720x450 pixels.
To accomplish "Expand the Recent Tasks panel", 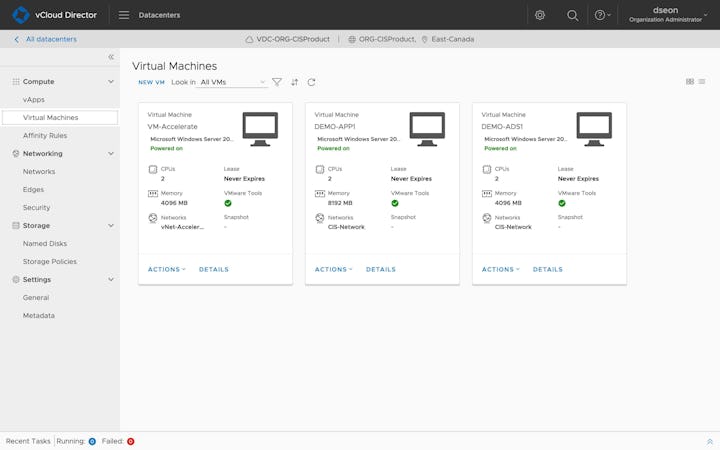I will pyautogui.click(x=709, y=441).
